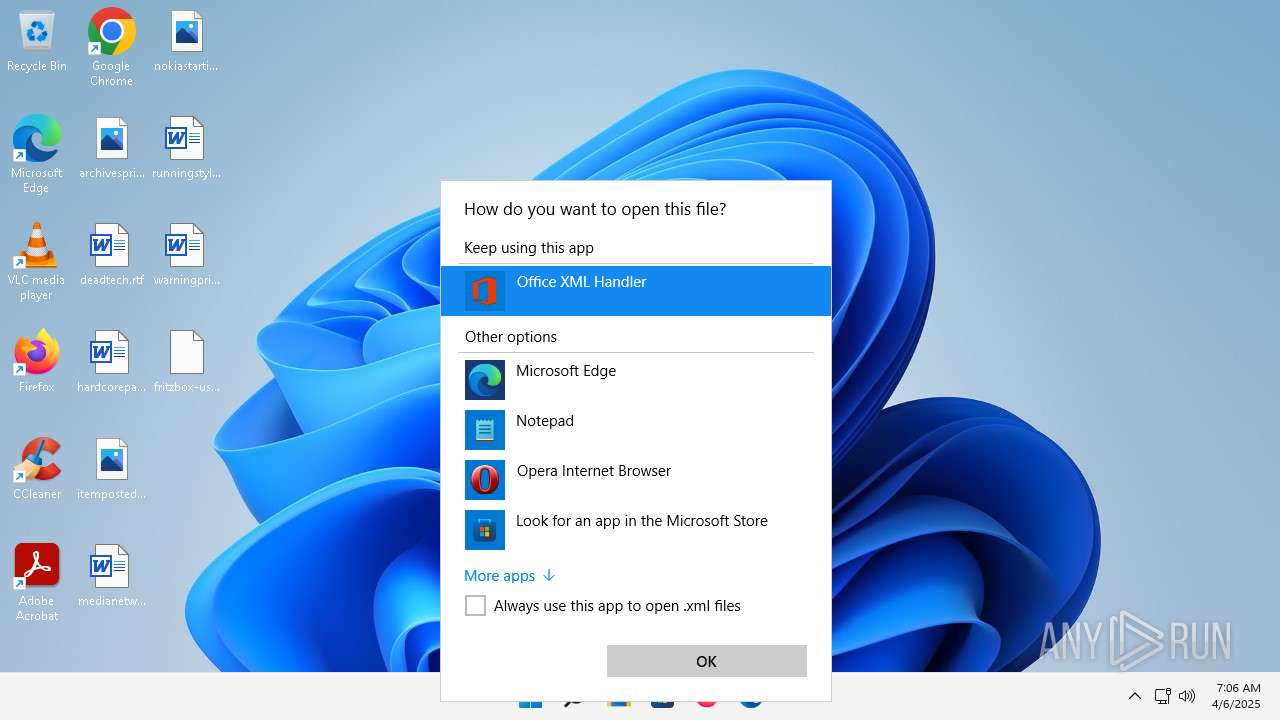This screenshot has width=1280, height=720.
Task: Select Microsoft Edge desktop shortcut
Action: tap(37, 154)
